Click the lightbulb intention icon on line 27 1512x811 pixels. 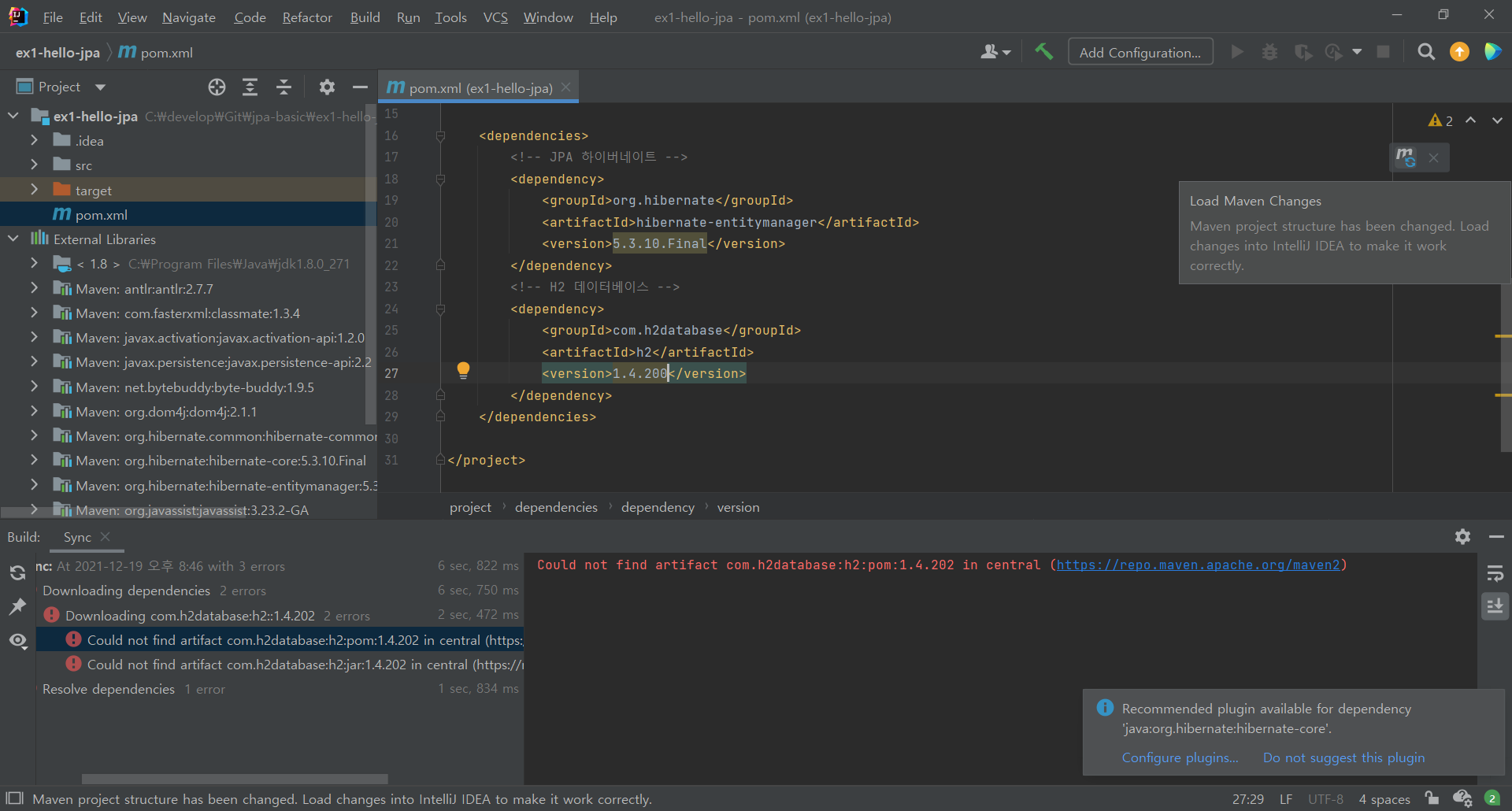pos(463,370)
